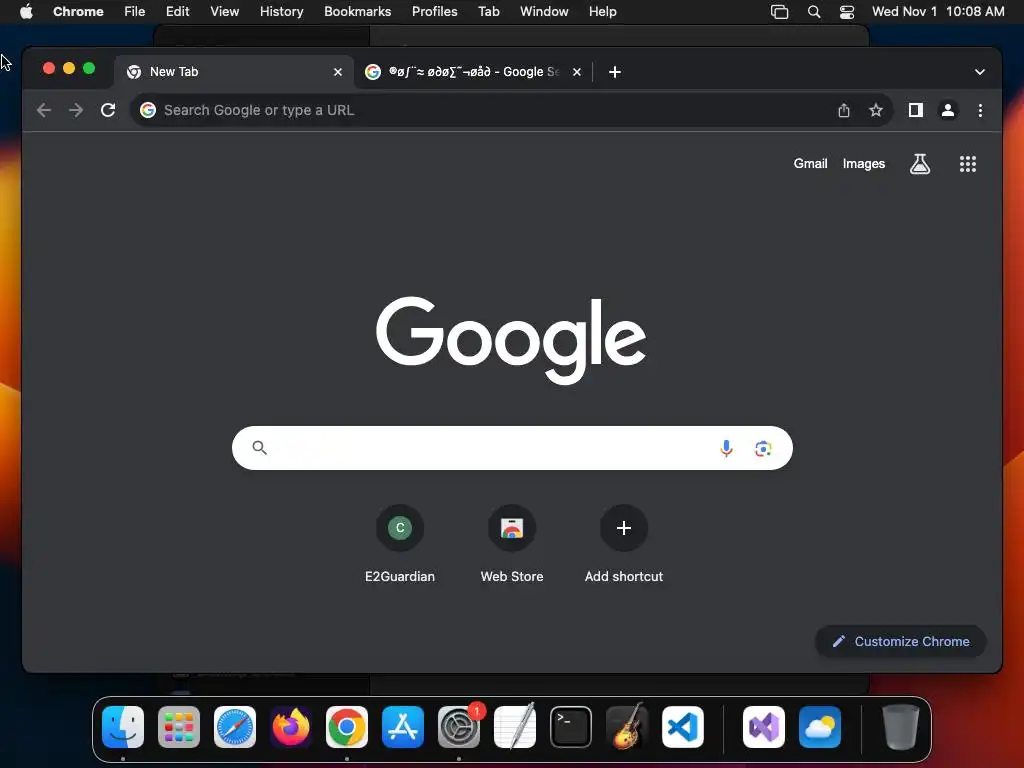This screenshot has height=768, width=1024.
Task: Open the Apple menu
Action: [26, 11]
